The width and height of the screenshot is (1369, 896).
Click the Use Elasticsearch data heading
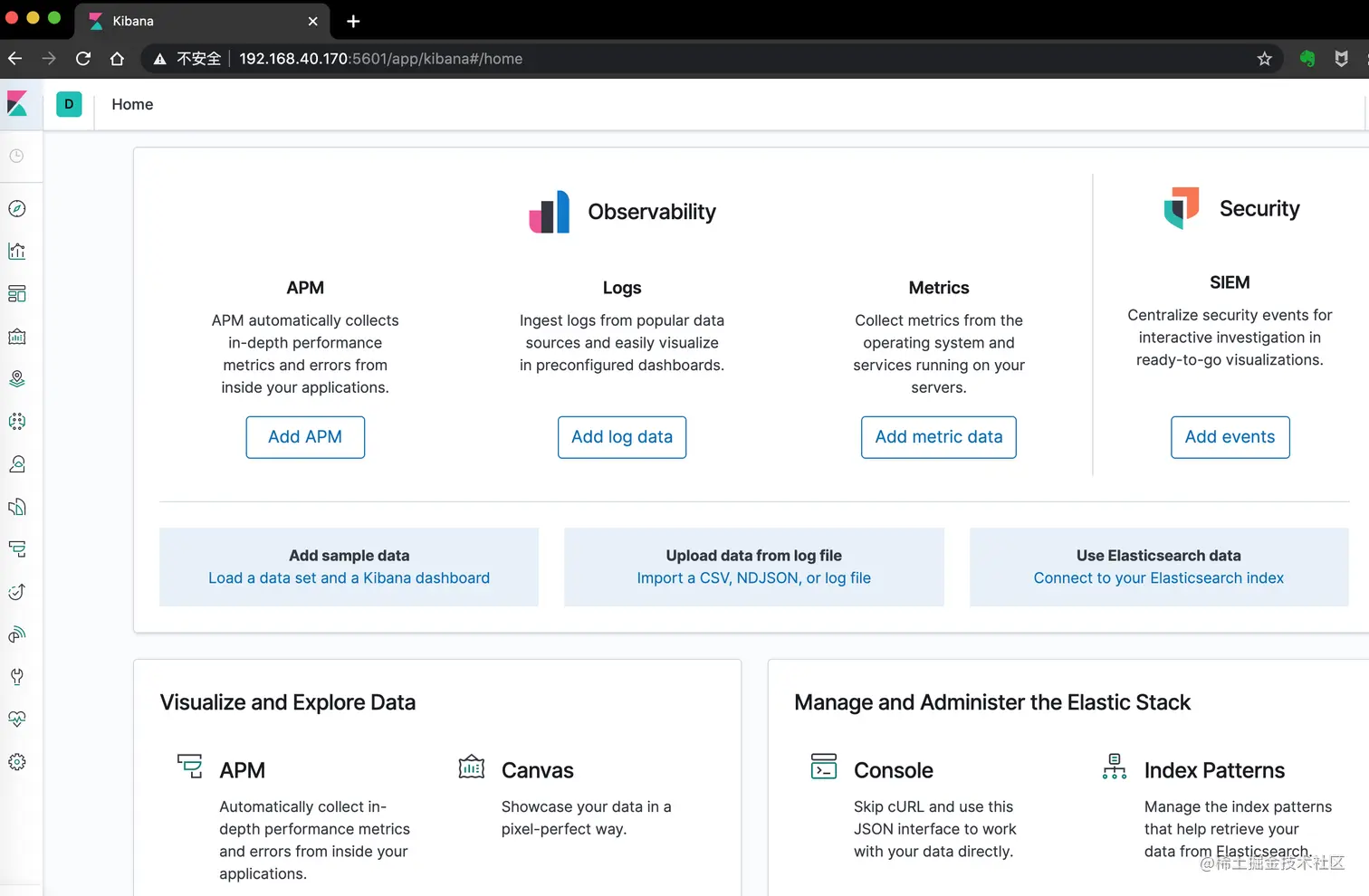pos(1159,556)
